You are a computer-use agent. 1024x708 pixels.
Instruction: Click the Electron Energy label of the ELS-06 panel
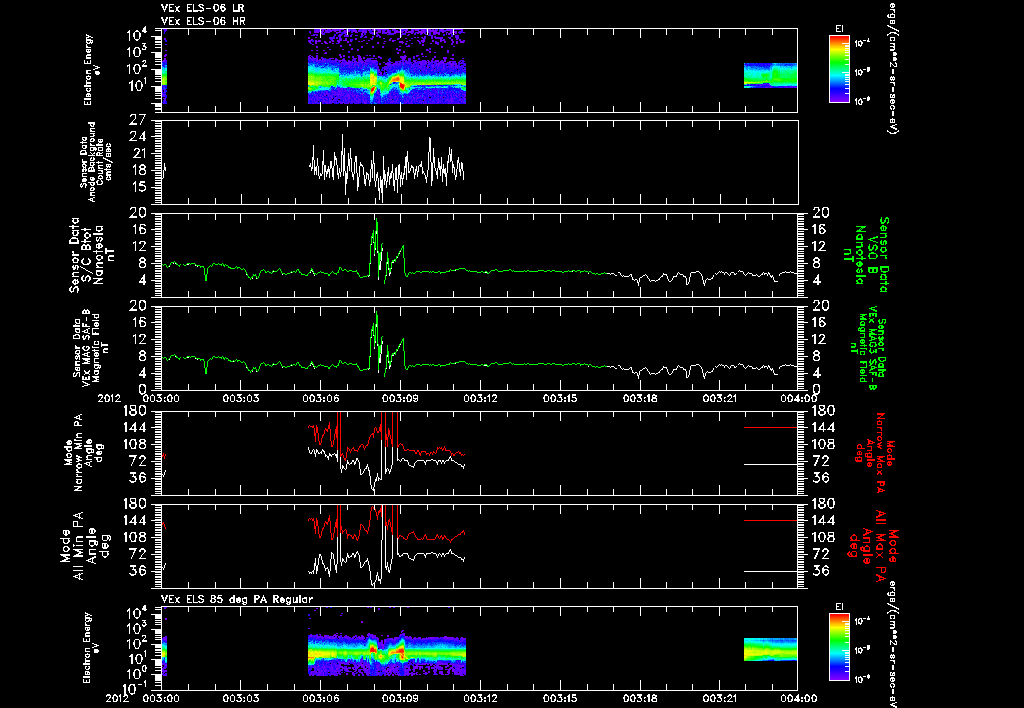pyautogui.click(x=88, y=70)
